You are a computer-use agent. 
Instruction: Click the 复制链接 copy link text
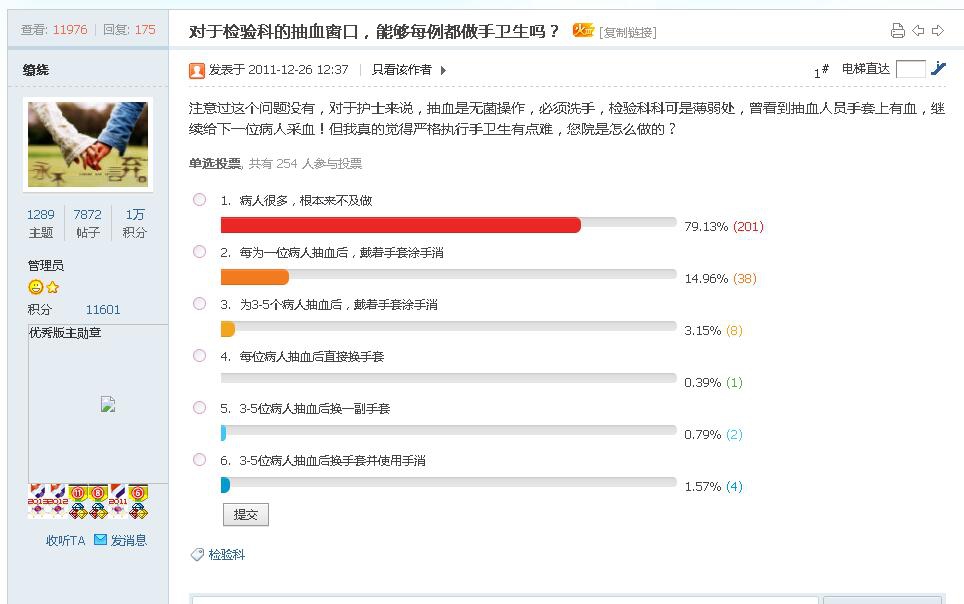pyautogui.click(x=626, y=31)
